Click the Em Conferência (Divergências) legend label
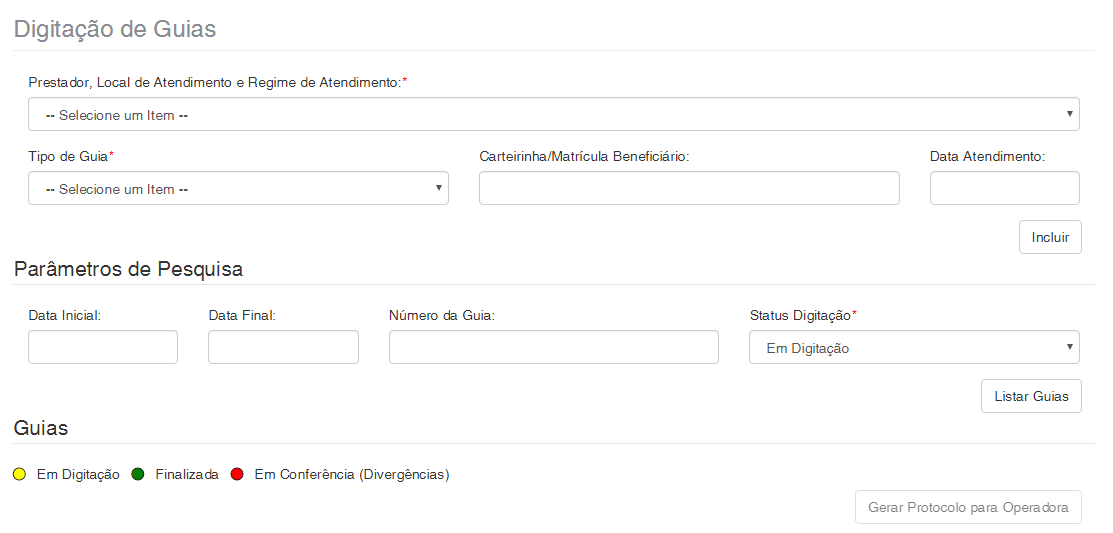Viewport: 1113px width, 533px height. tap(352, 475)
